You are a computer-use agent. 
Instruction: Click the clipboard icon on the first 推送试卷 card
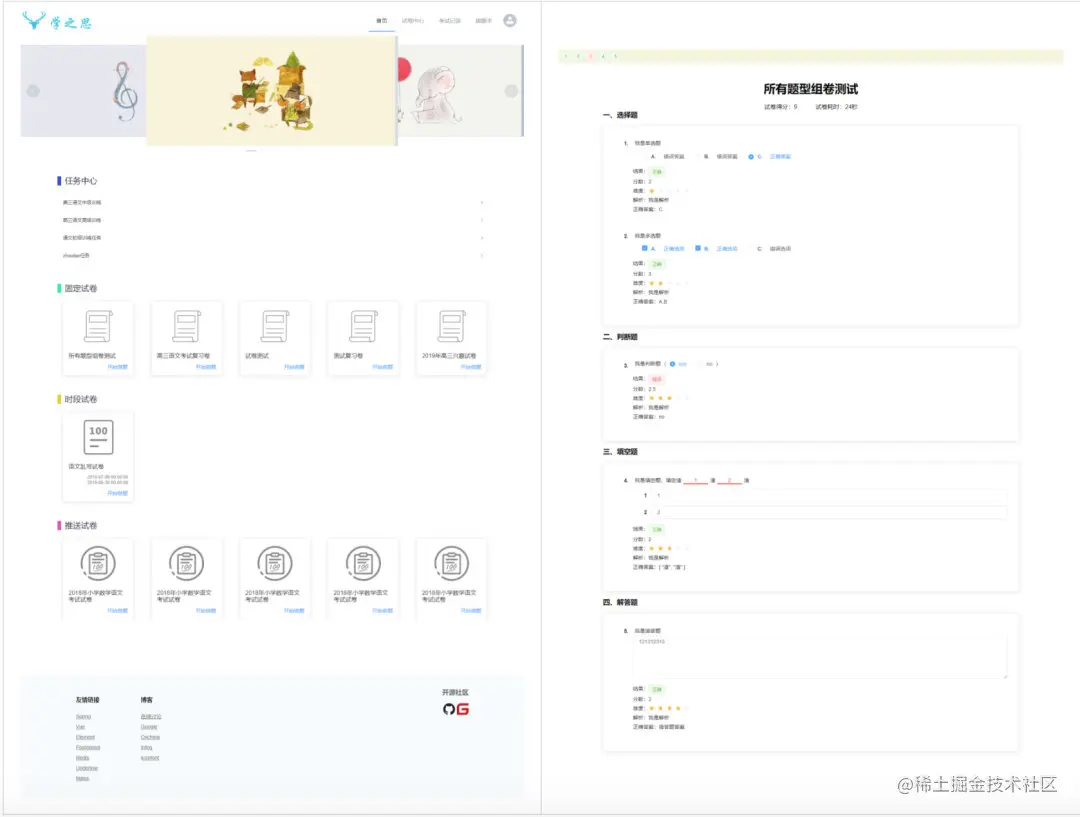(98, 565)
